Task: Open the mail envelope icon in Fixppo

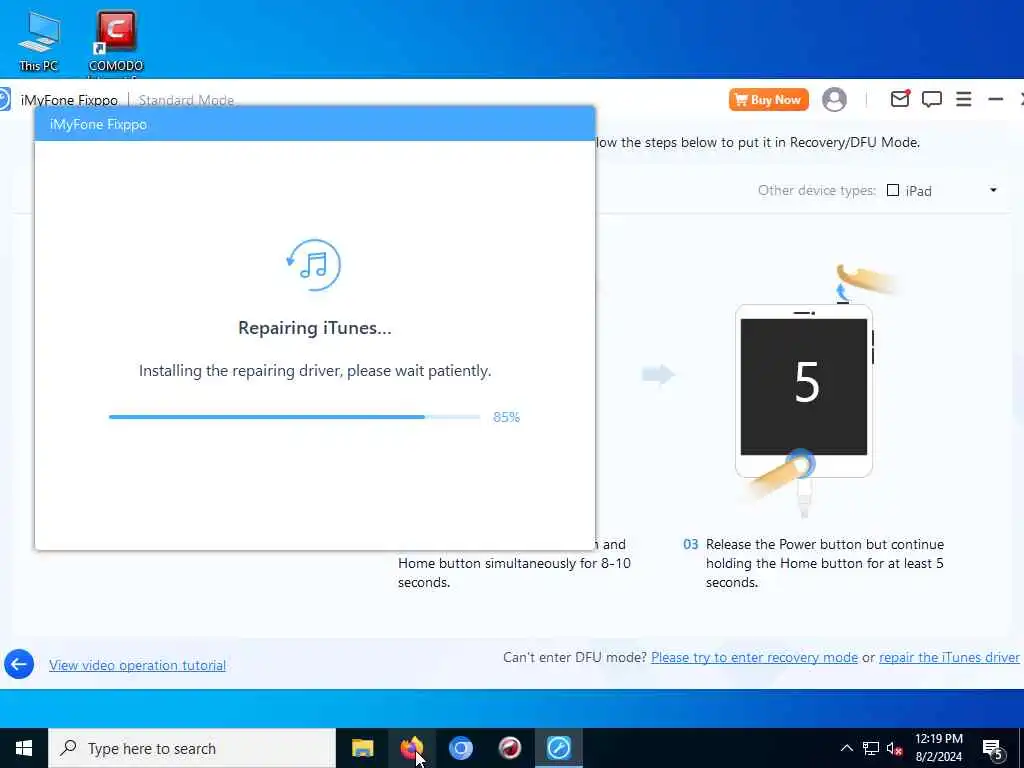Action: [x=900, y=99]
